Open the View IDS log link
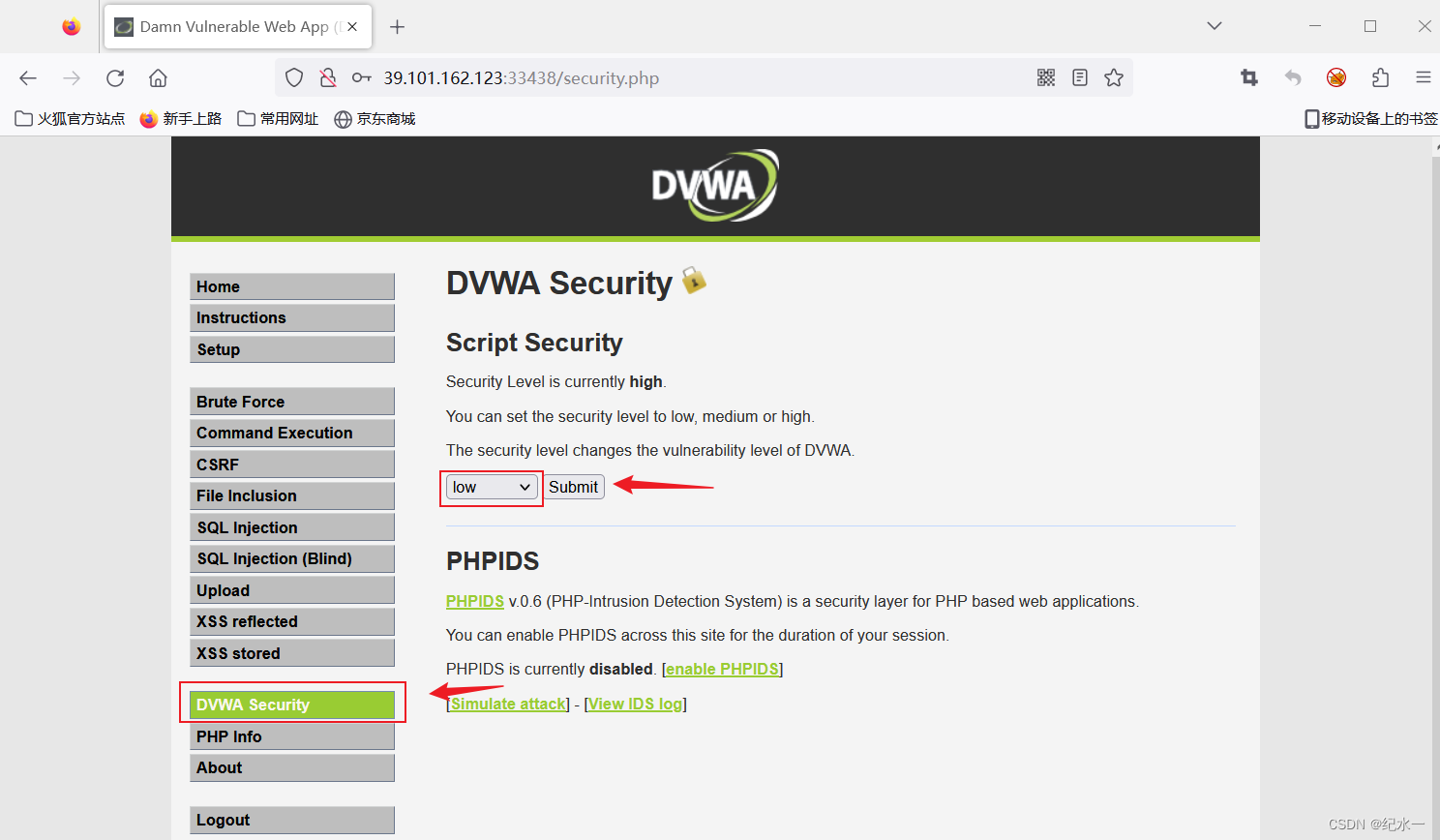This screenshot has width=1440, height=840. [x=635, y=704]
